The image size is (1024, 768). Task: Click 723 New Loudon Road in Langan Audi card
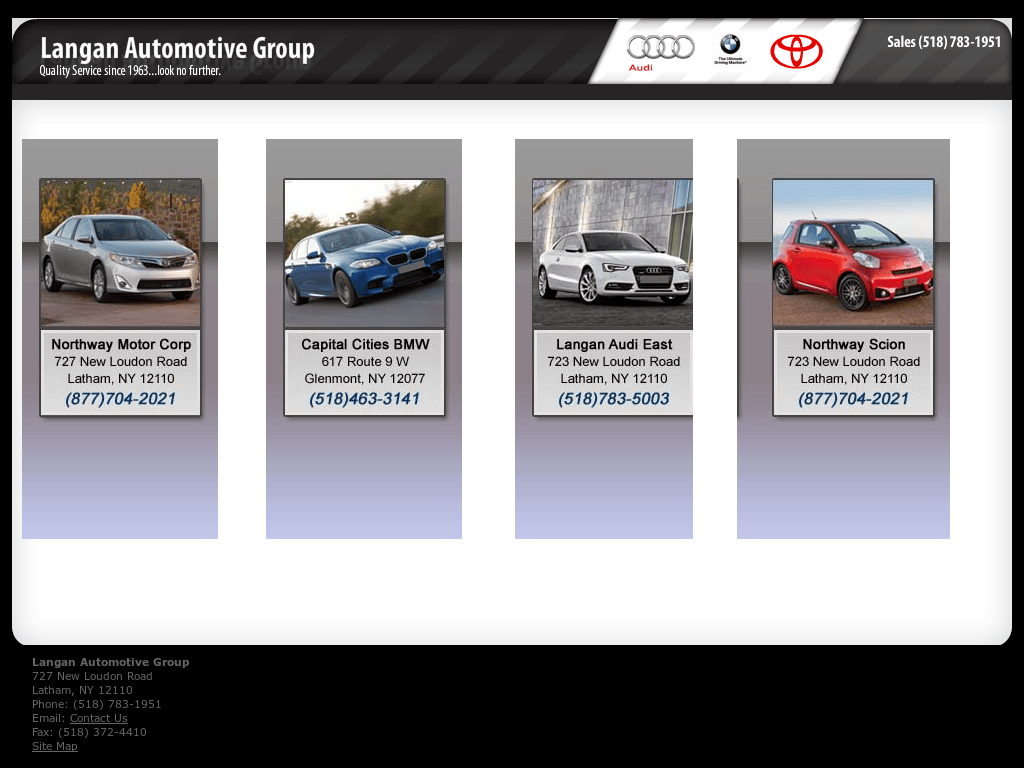[614, 361]
